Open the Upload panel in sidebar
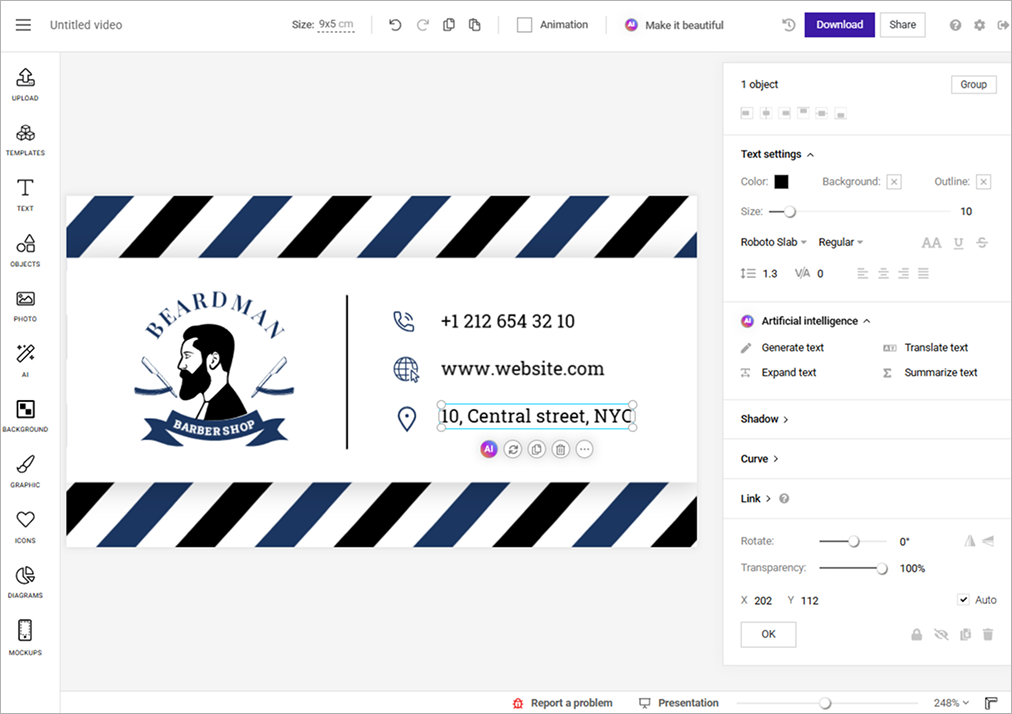The height and width of the screenshot is (714, 1012). point(25,85)
